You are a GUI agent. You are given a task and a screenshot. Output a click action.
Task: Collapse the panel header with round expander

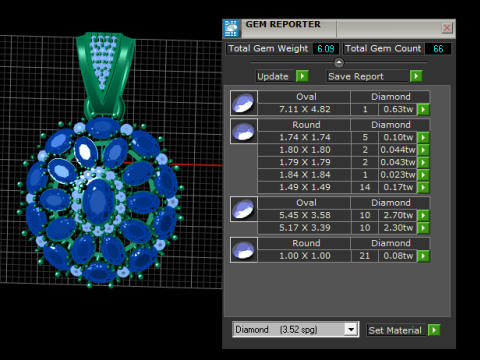[339, 62]
